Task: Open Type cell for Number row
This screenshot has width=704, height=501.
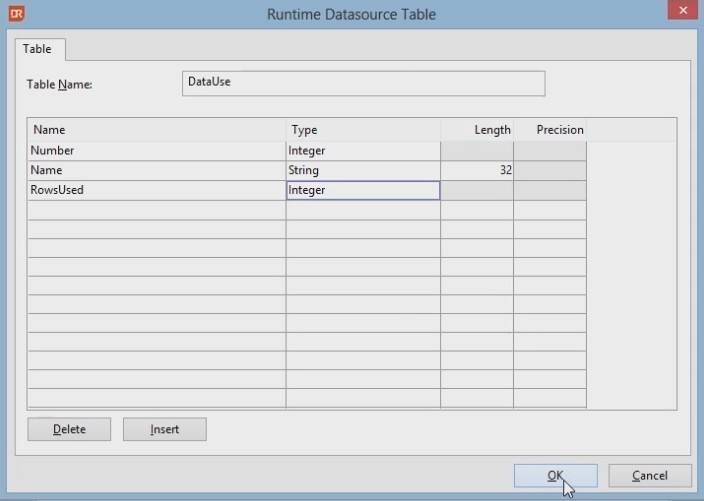Action: tap(362, 151)
